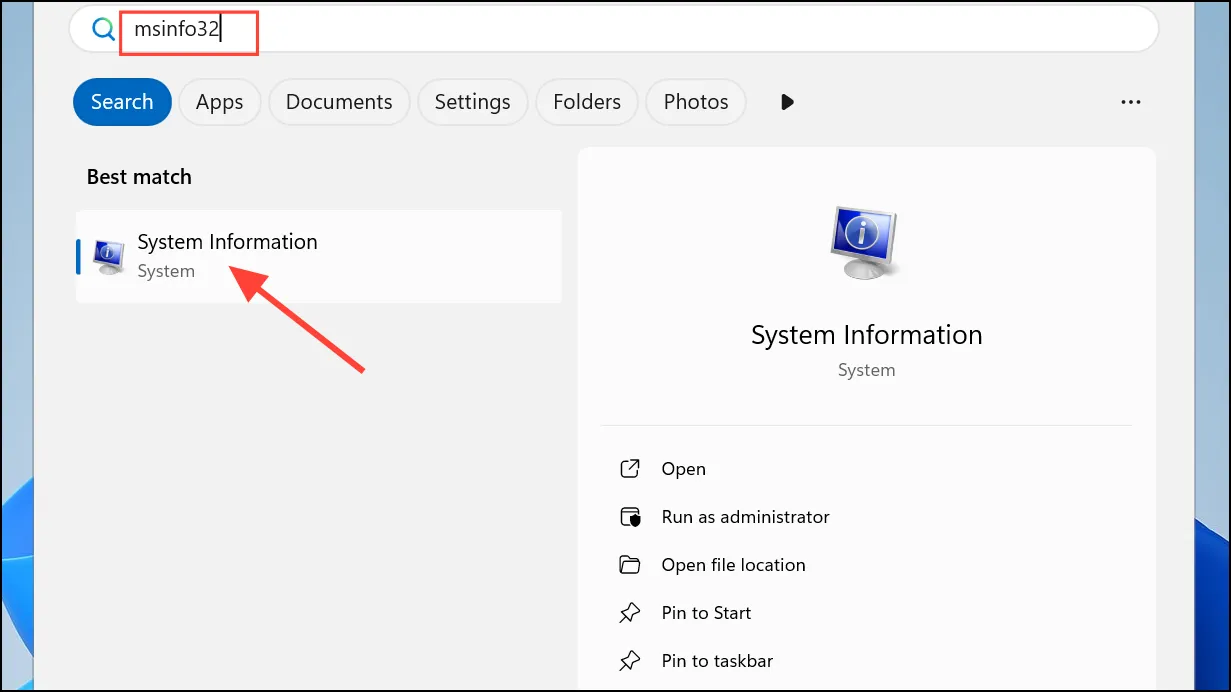Switch to the Photos filter
This screenshot has width=1231, height=692.
coord(696,102)
